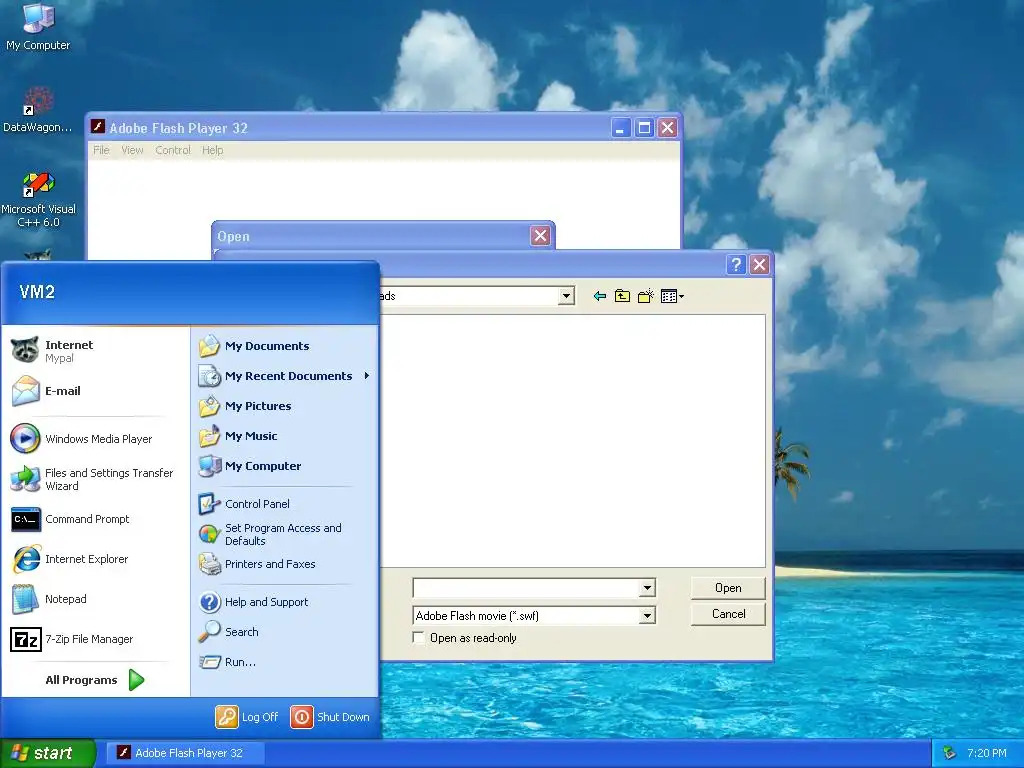Expand the file name combo box dropdown

[x=647, y=588]
